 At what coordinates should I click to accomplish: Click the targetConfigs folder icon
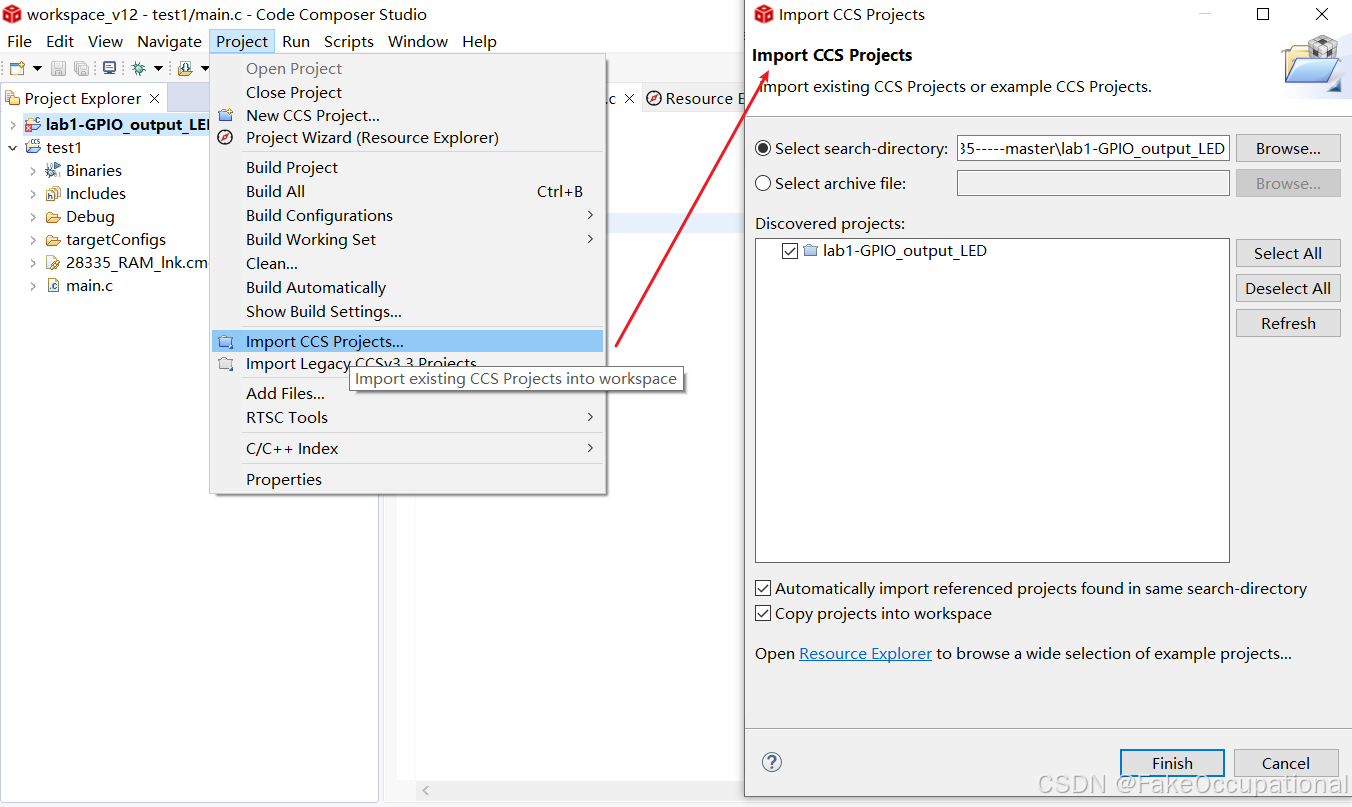pos(53,240)
